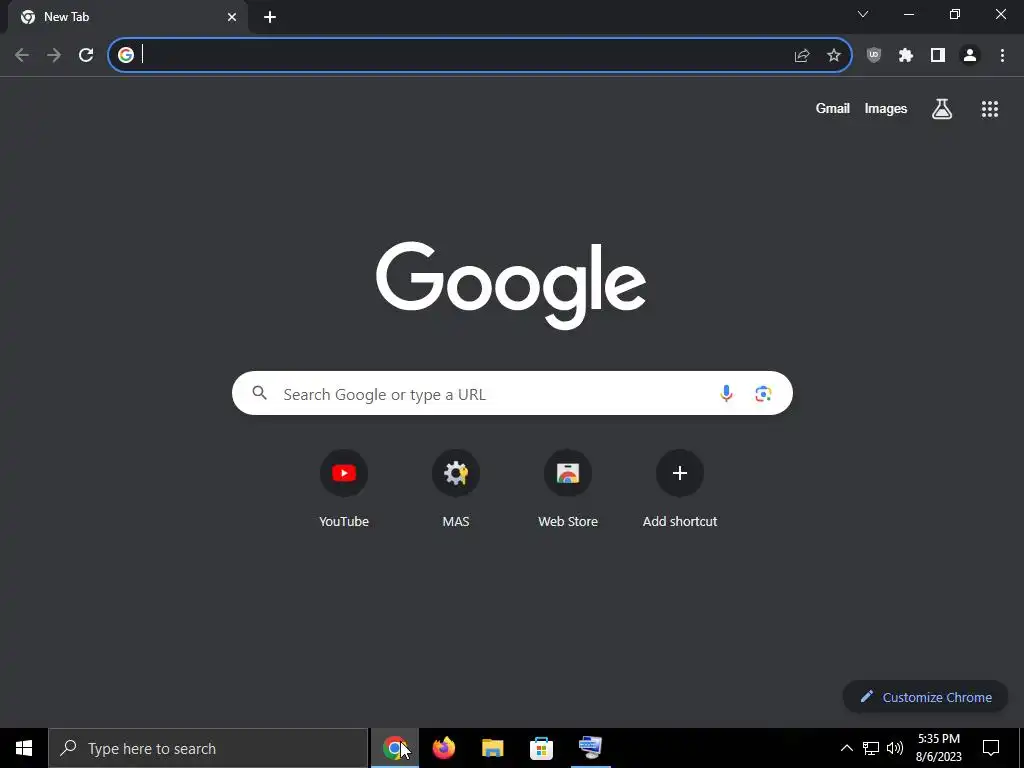The height and width of the screenshot is (768, 1024).
Task: Open a new tab with the plus button
Action: click(x=270, y=18)
